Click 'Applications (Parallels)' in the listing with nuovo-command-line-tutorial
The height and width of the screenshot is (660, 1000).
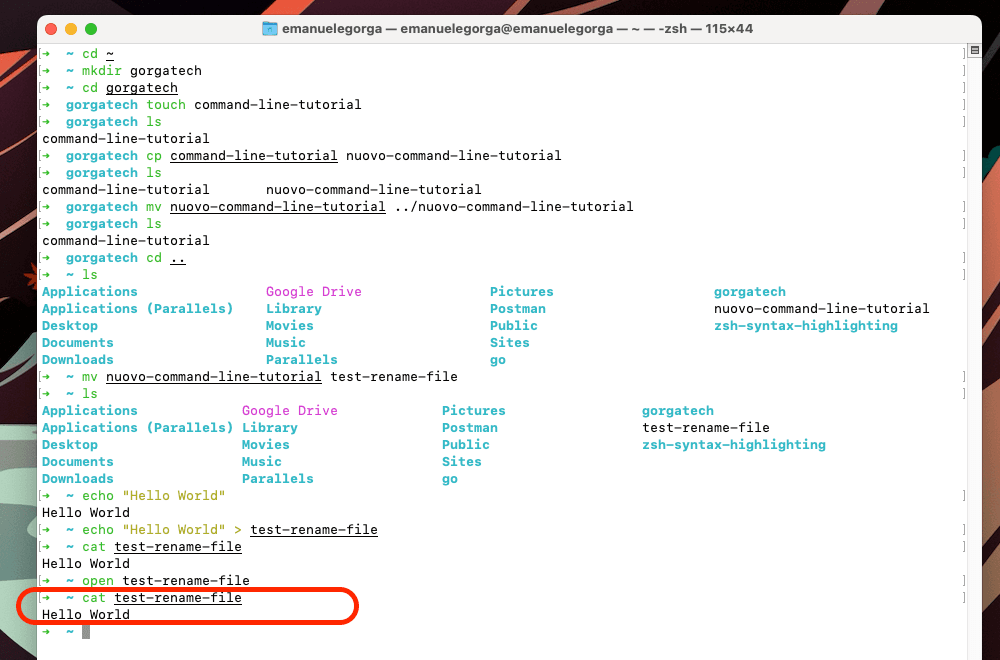click(x=138, y=309)
